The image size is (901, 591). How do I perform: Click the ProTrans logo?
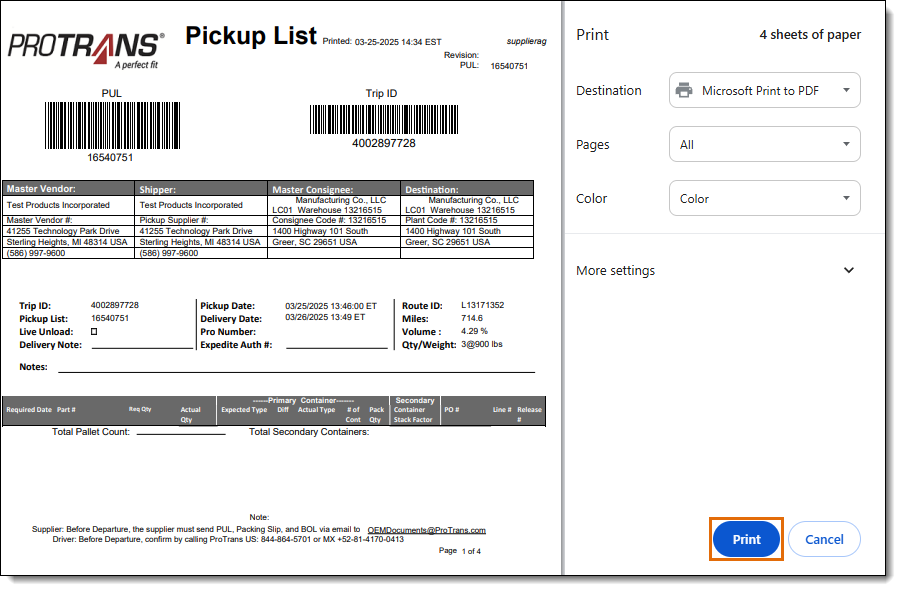[86, 51]
